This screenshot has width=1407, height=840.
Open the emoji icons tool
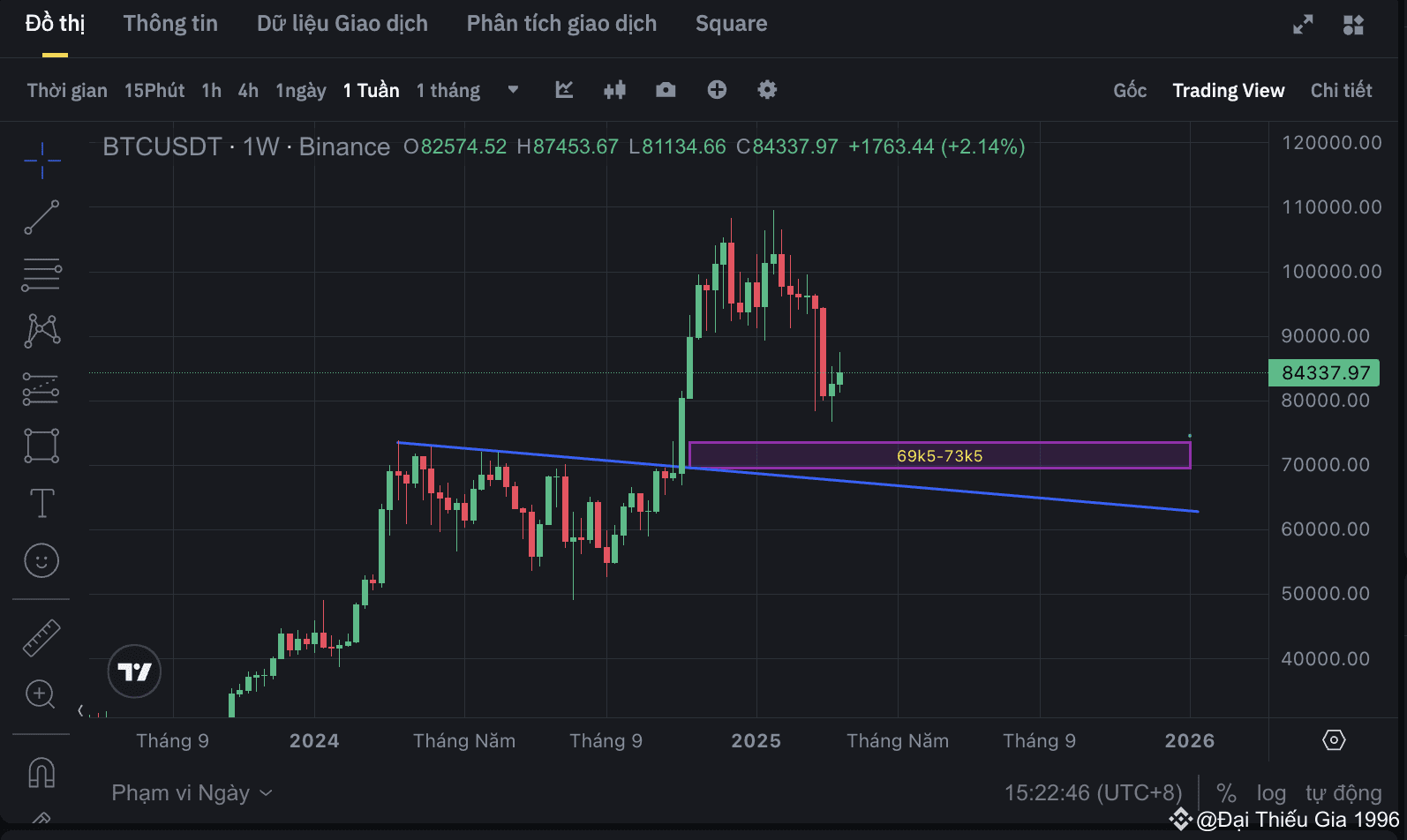(41, 560)
